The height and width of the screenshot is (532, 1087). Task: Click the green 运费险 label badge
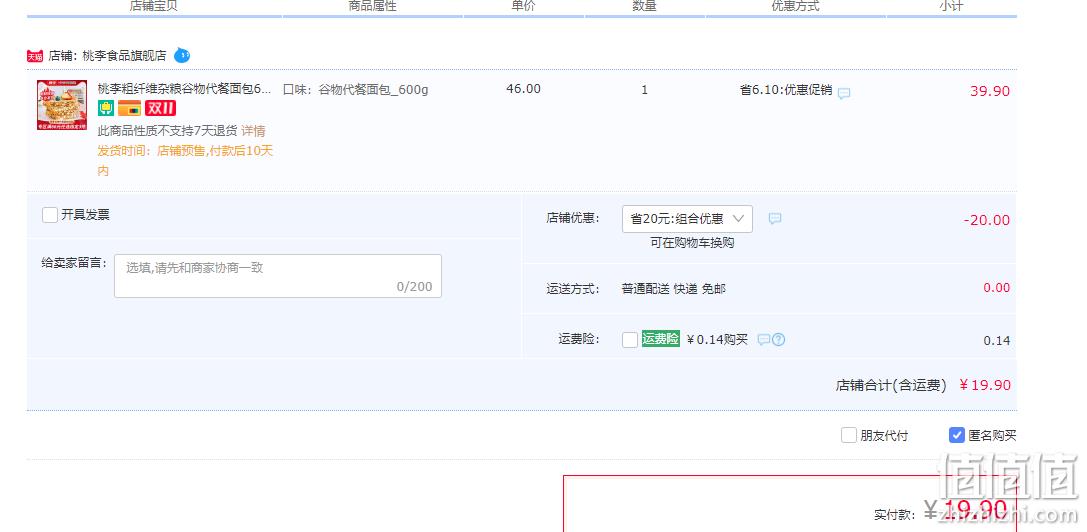click(661, 338)
